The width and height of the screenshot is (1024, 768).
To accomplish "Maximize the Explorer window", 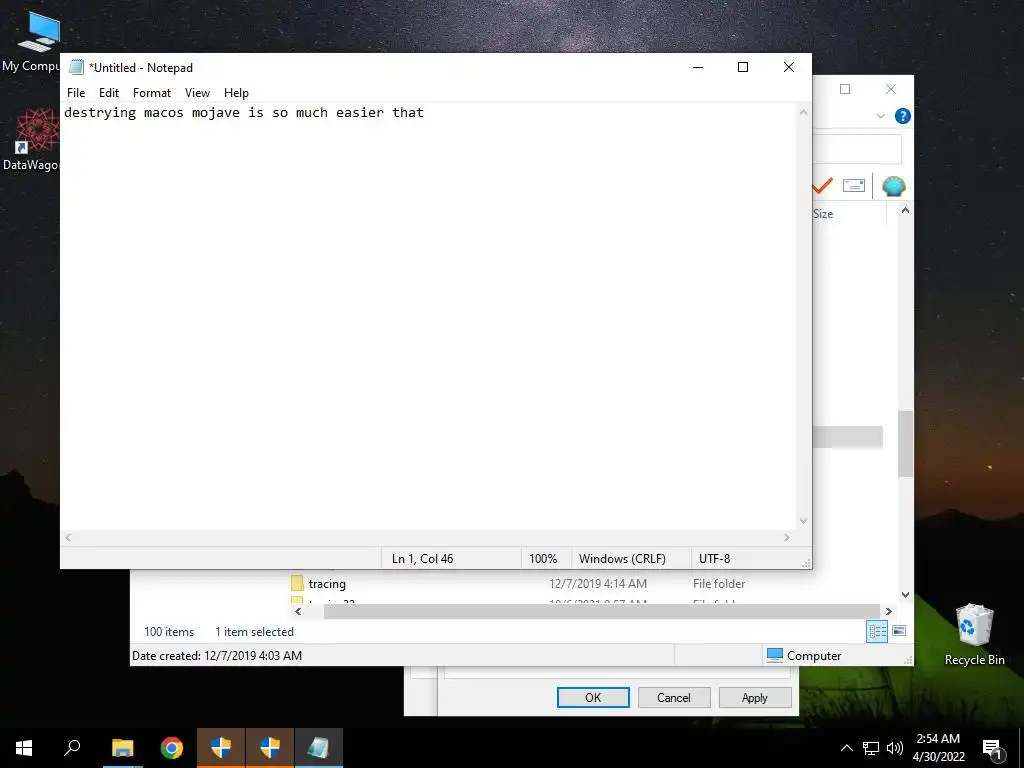I will (x=845, y=89).
